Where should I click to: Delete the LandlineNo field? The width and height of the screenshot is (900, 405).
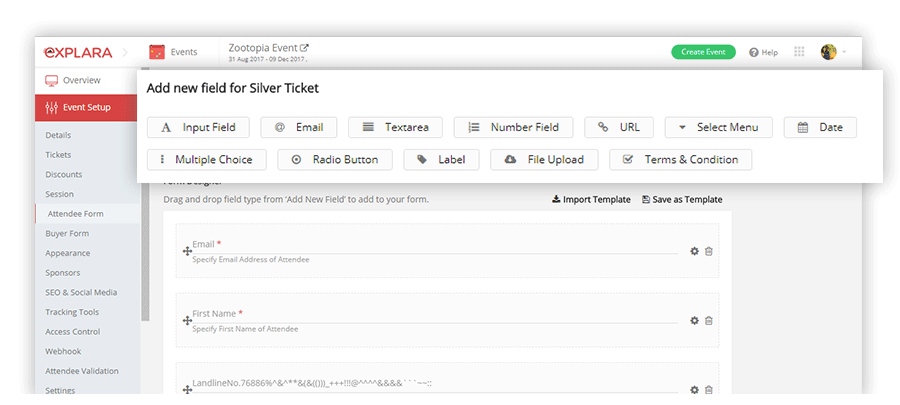(709, 390)
